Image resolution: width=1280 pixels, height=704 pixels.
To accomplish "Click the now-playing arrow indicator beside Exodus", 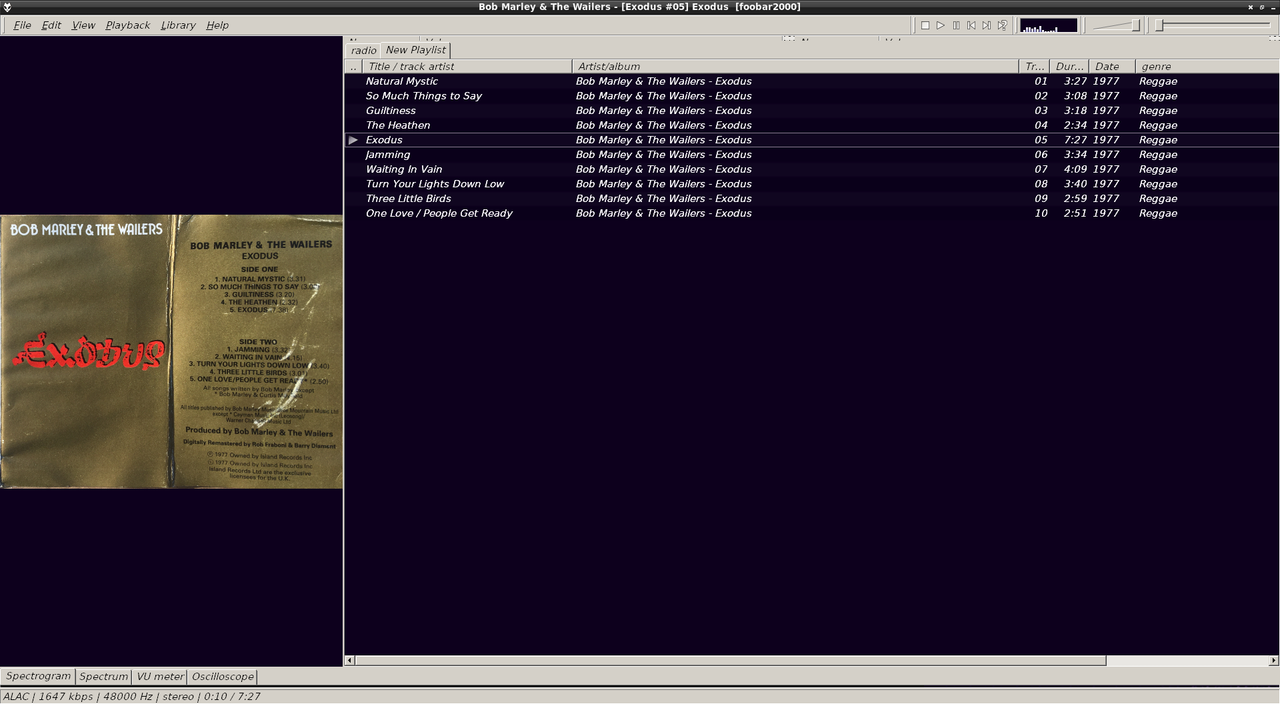I will (x=353, y=140).
